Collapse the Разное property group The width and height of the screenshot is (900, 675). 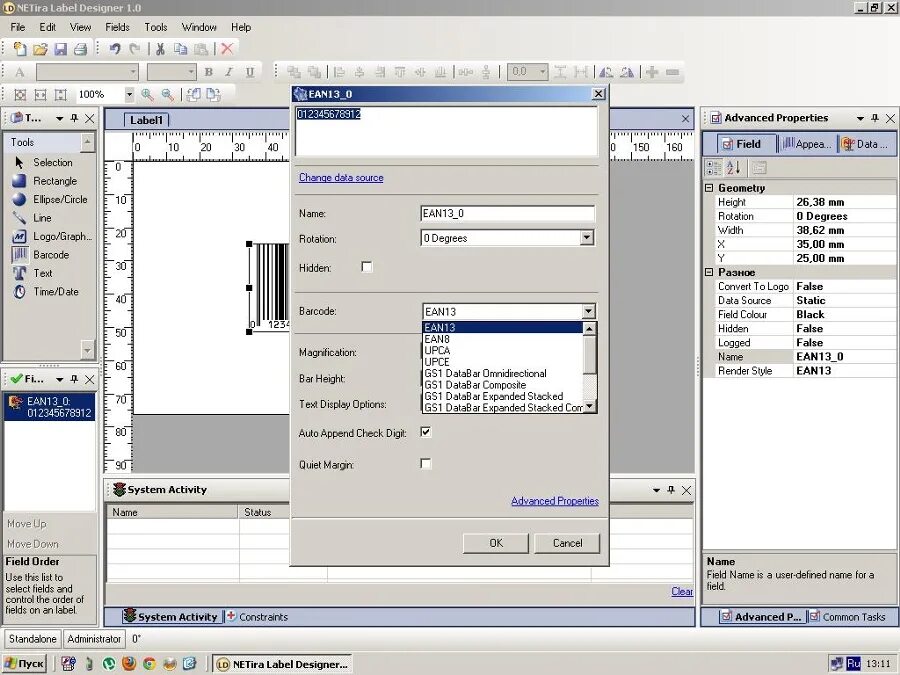click(x=709, y=272)
